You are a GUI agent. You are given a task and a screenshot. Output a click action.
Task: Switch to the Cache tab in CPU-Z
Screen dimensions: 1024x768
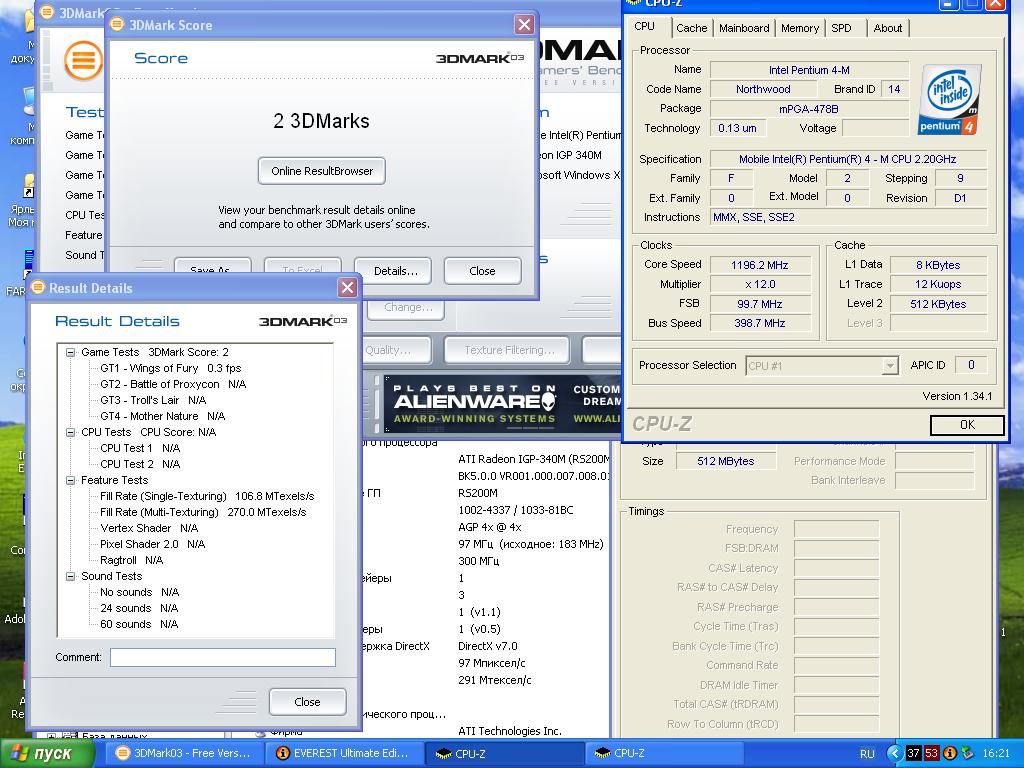(x=692, y=28)
